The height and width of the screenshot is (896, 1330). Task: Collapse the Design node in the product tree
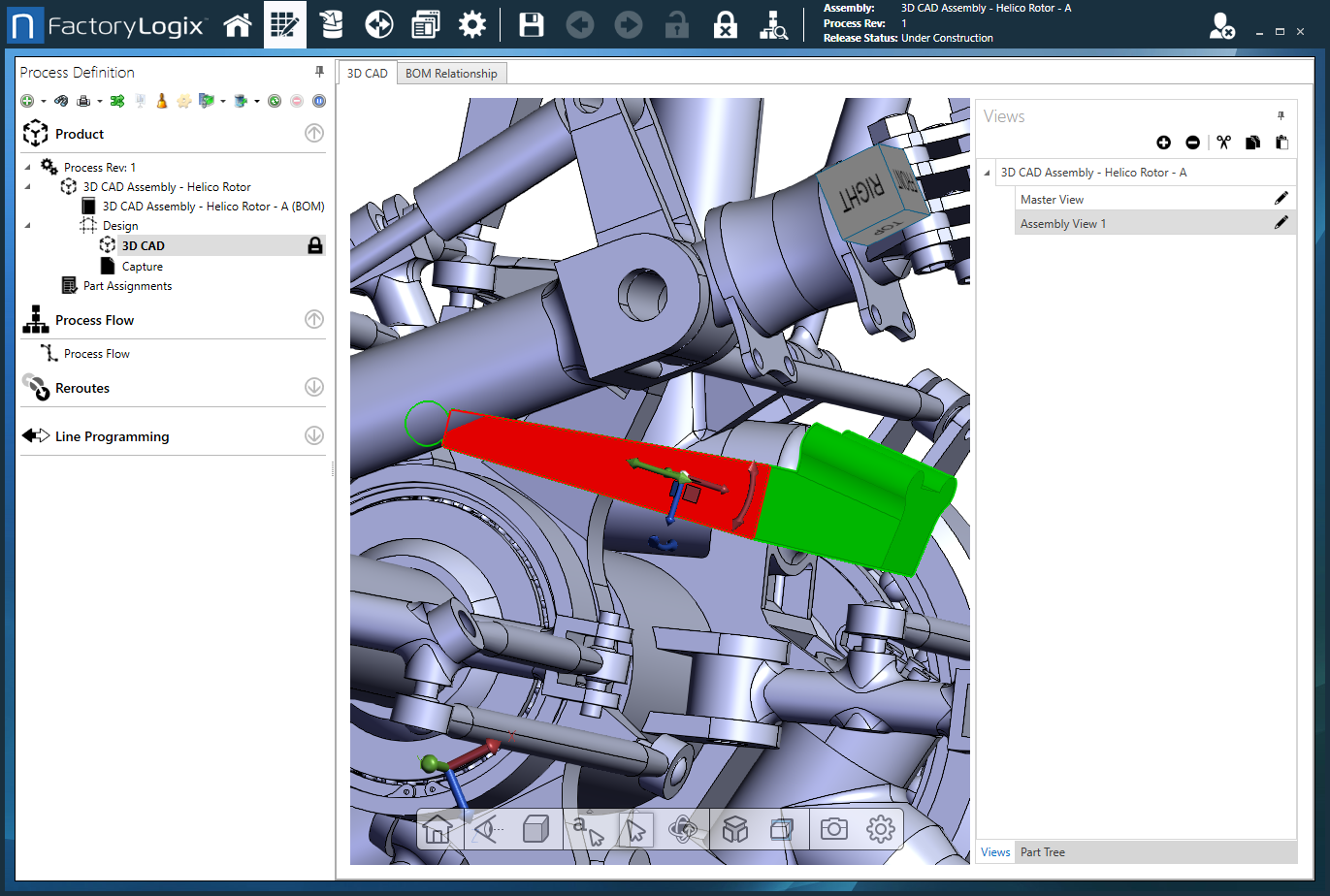pos(29,225)
